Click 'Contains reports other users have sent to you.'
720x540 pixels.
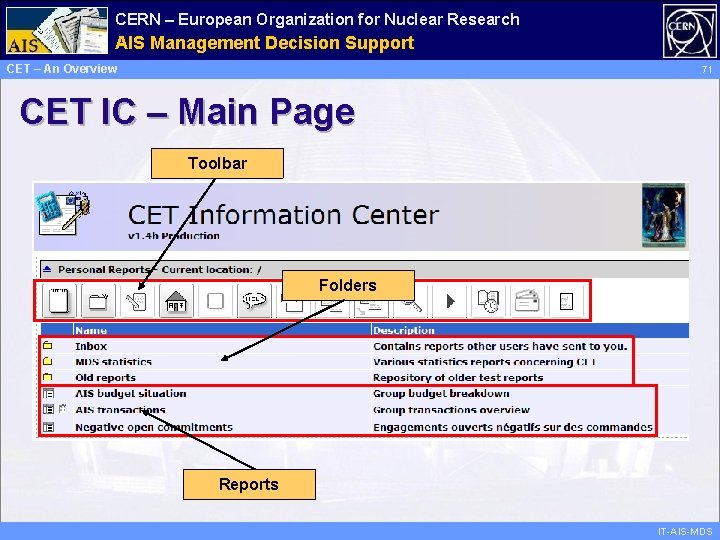pyautogui.click(x=500, y=346)
